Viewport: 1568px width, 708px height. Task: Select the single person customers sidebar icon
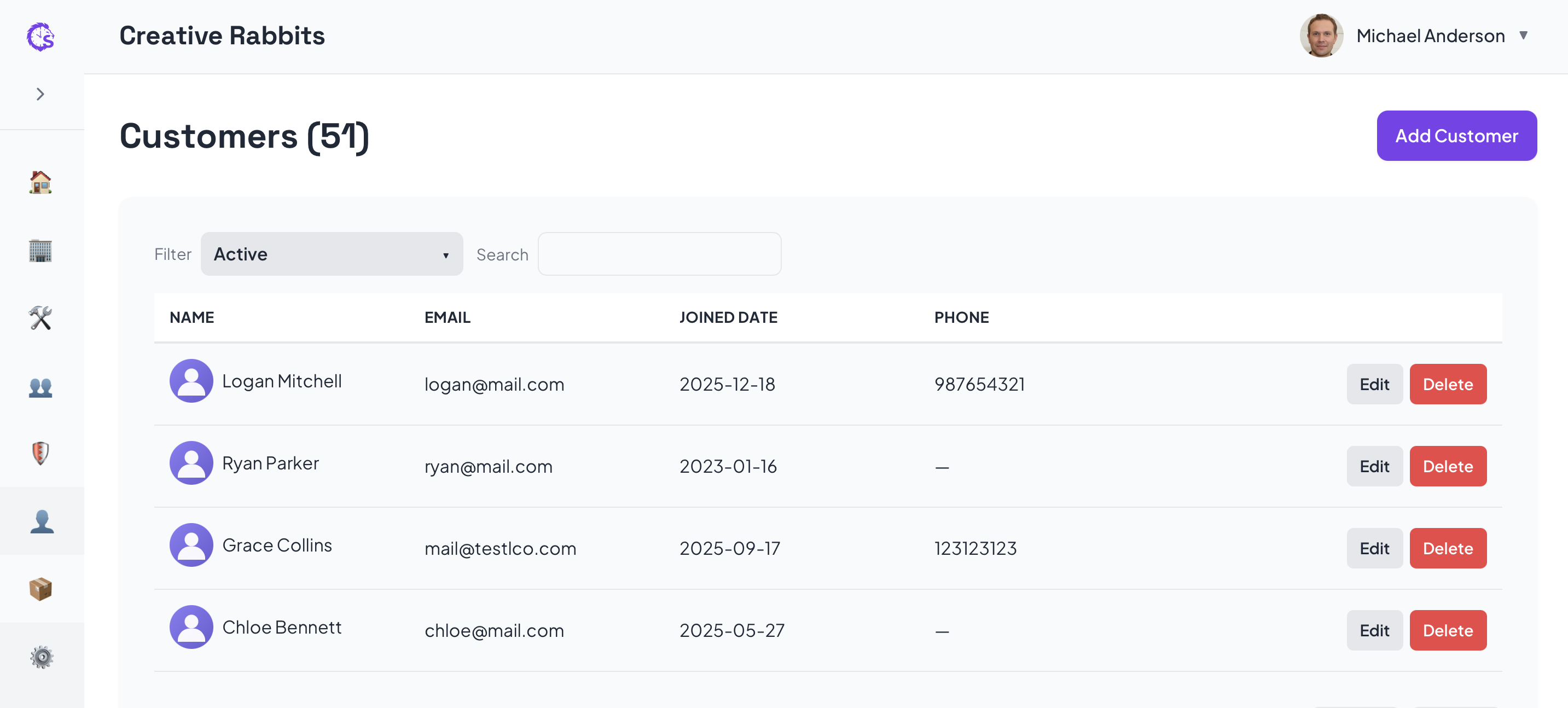(x=41, y=522)
